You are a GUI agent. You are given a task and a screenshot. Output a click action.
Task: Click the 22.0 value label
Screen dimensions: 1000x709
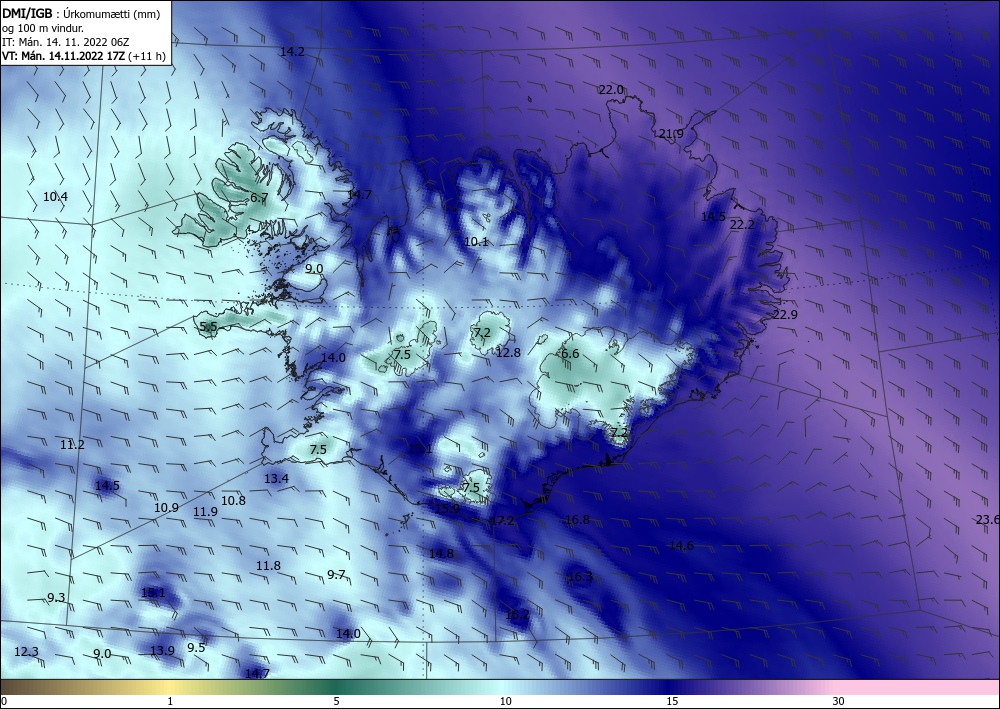point(611,90)
